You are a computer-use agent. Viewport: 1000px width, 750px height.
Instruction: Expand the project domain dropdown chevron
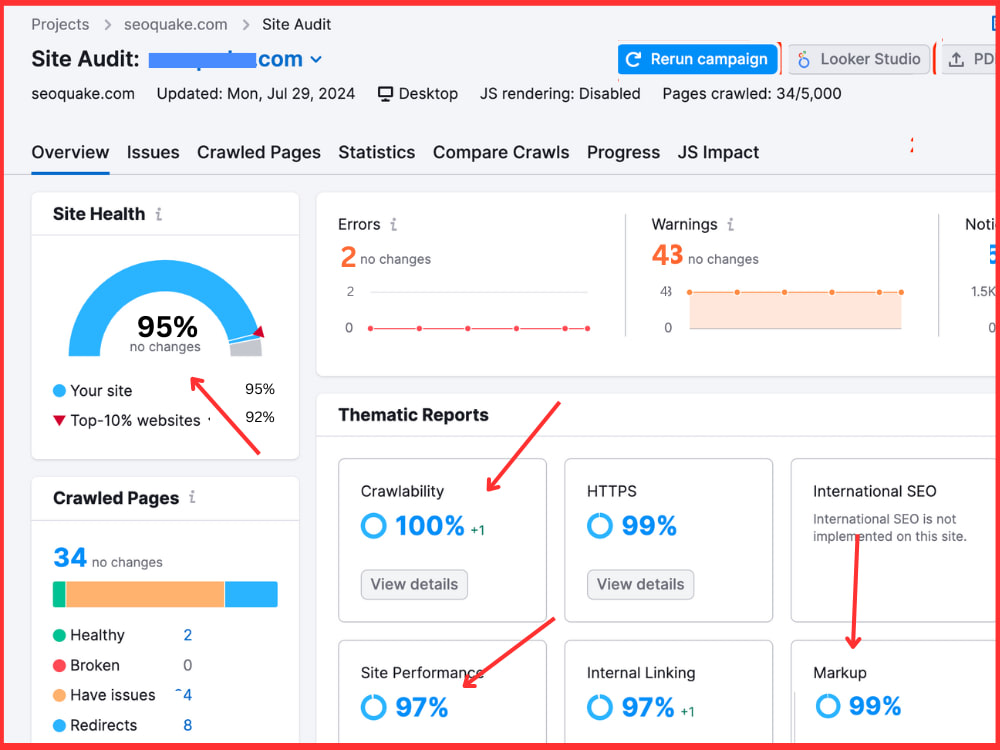[316, 59]
